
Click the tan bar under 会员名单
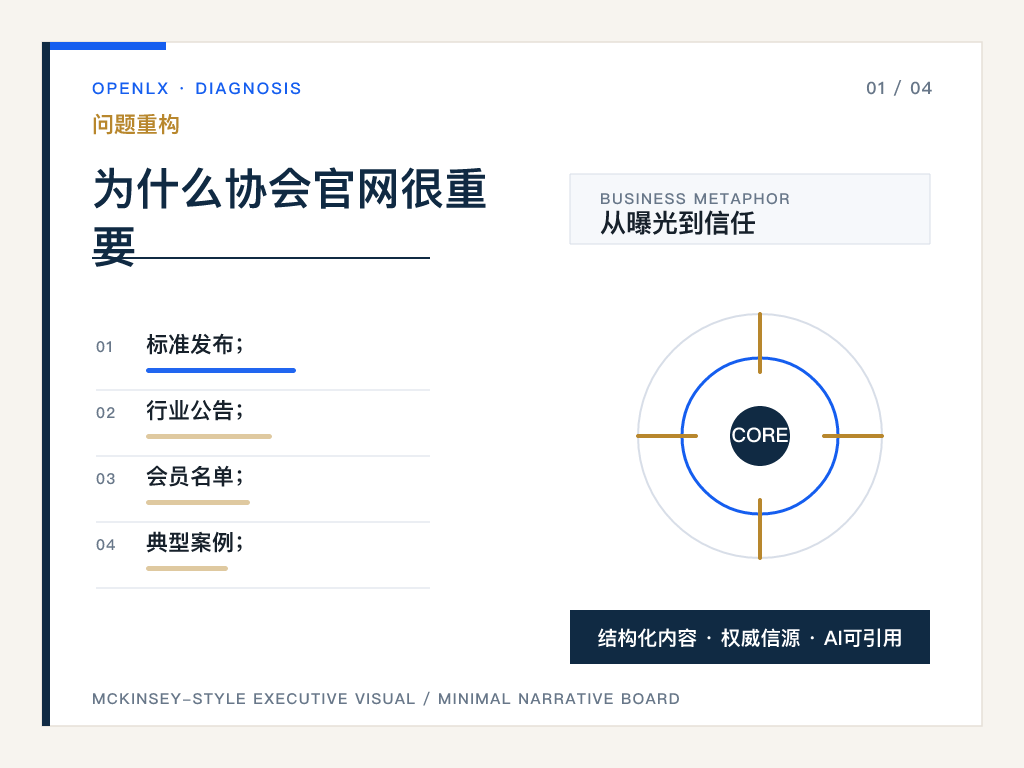click(x=198, y=502)
